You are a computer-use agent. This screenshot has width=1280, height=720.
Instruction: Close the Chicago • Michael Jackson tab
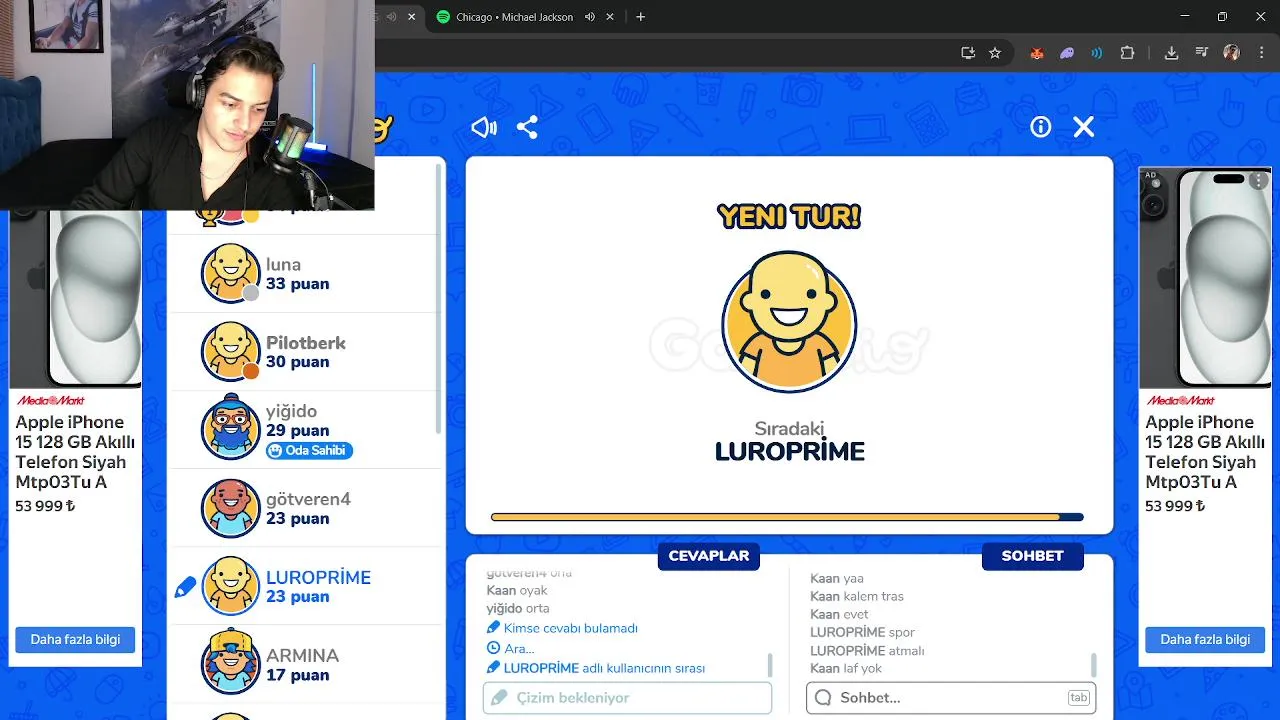point(610,17)
